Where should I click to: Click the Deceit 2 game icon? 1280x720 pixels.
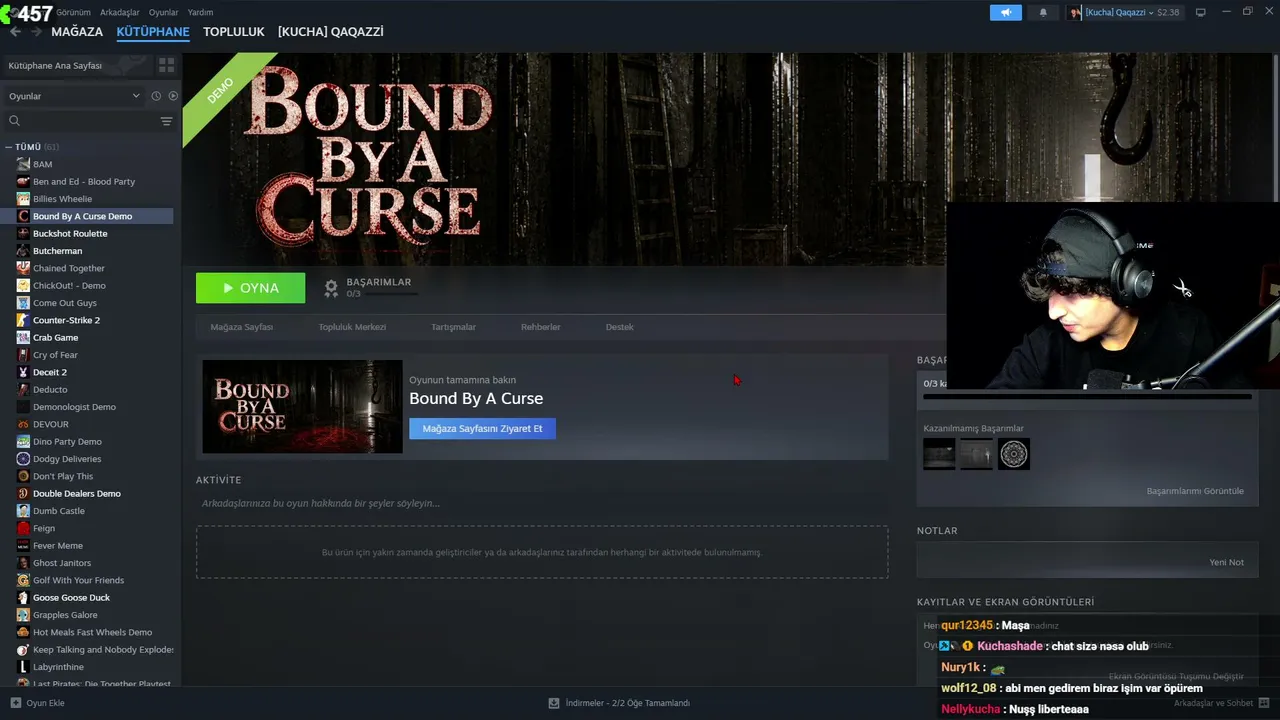pos(23,372)
